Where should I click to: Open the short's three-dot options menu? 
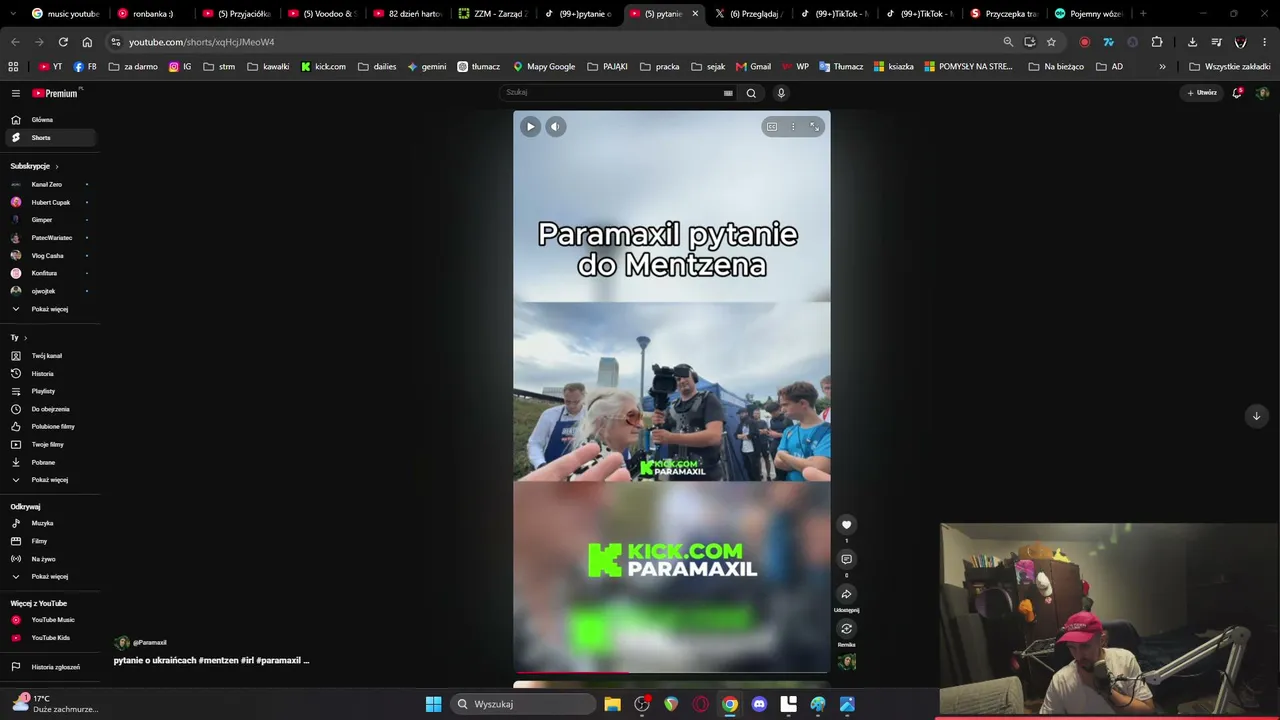click(x=793, y=127)
